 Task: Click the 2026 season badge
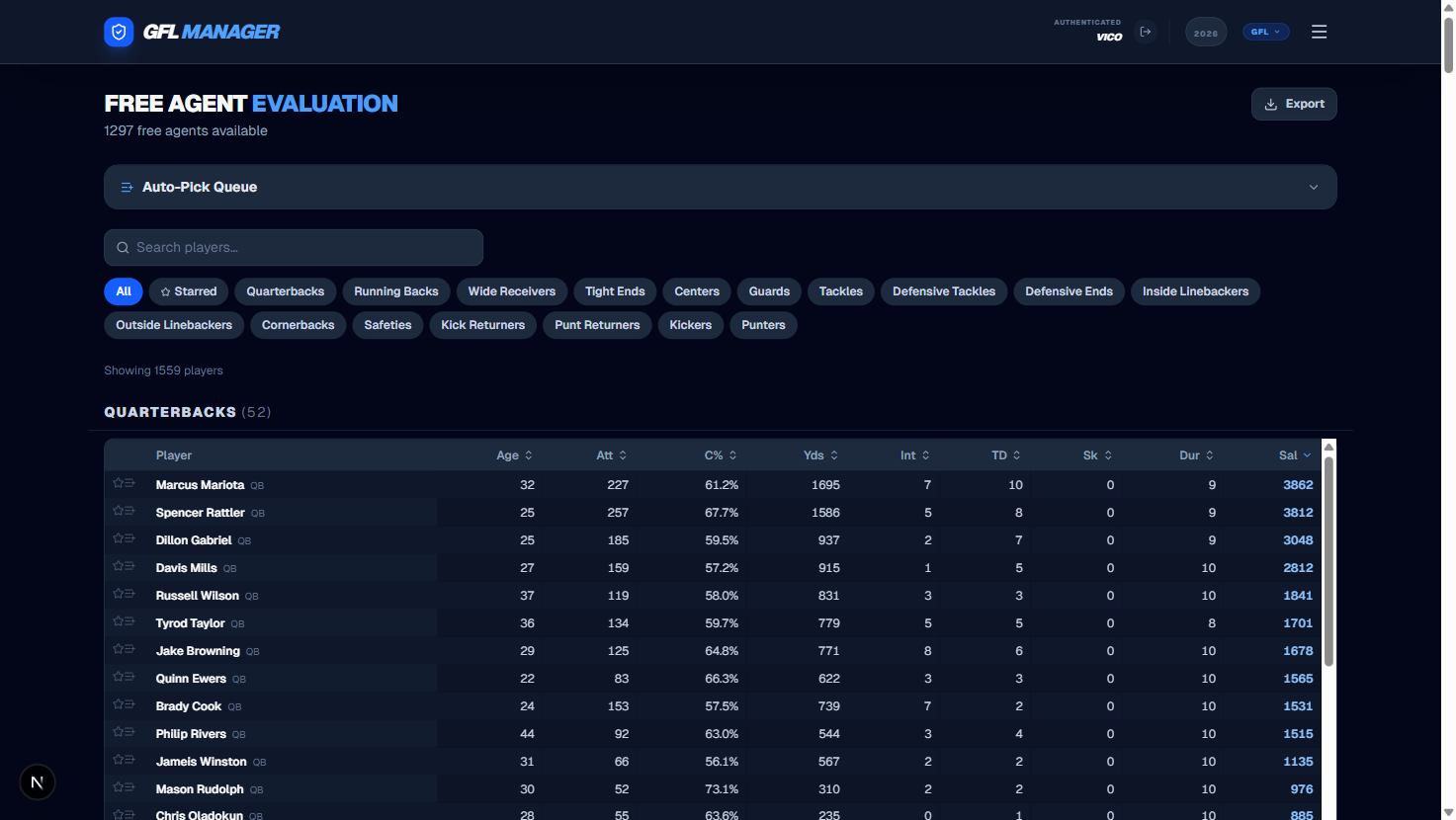coord(1206,33)
